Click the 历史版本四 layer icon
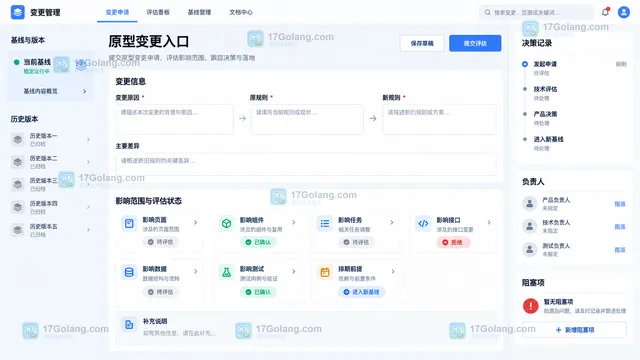This screenshot has height=360, width=640. click(x=18, y=207)
